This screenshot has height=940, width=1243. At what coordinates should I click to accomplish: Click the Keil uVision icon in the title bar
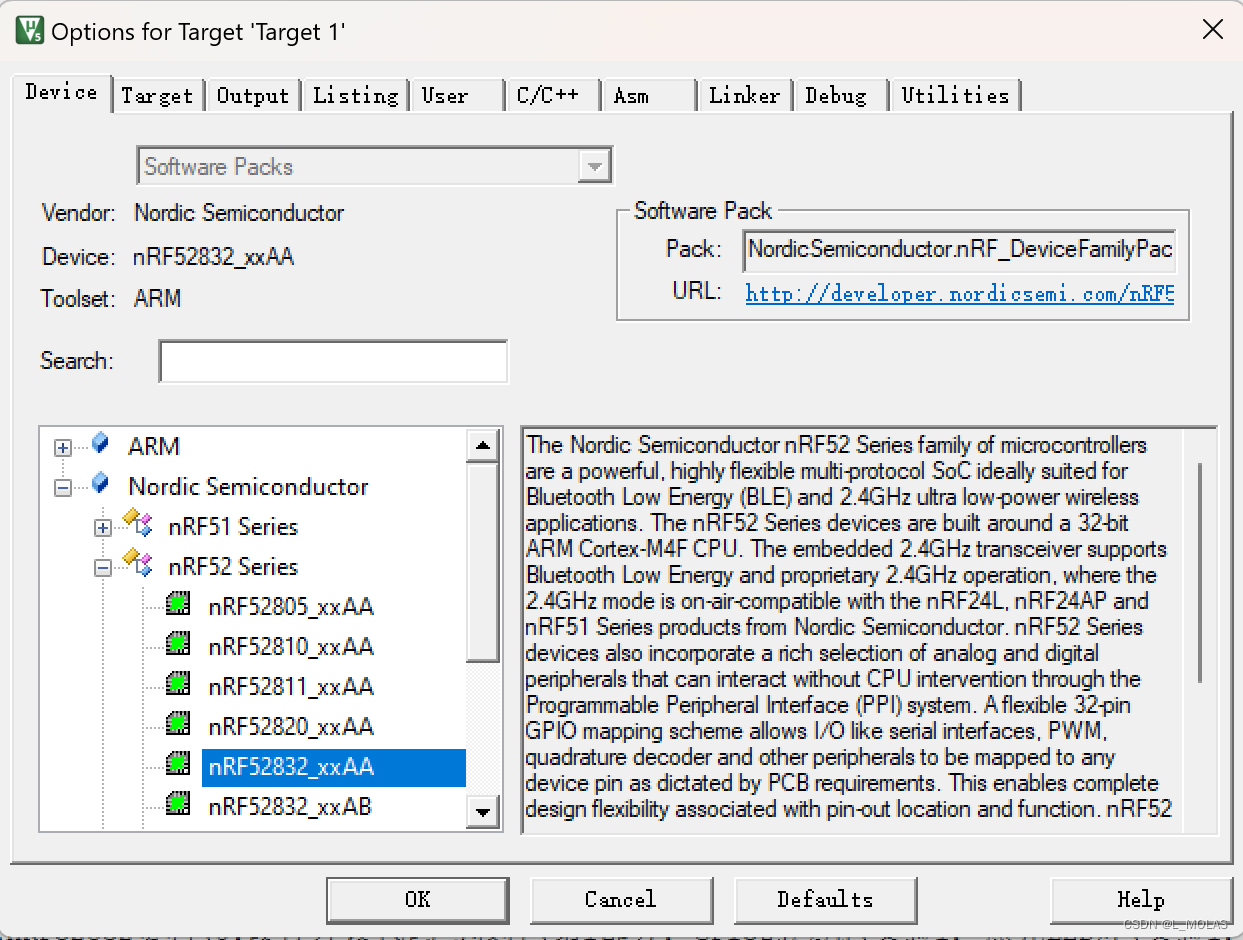point(29,30)
